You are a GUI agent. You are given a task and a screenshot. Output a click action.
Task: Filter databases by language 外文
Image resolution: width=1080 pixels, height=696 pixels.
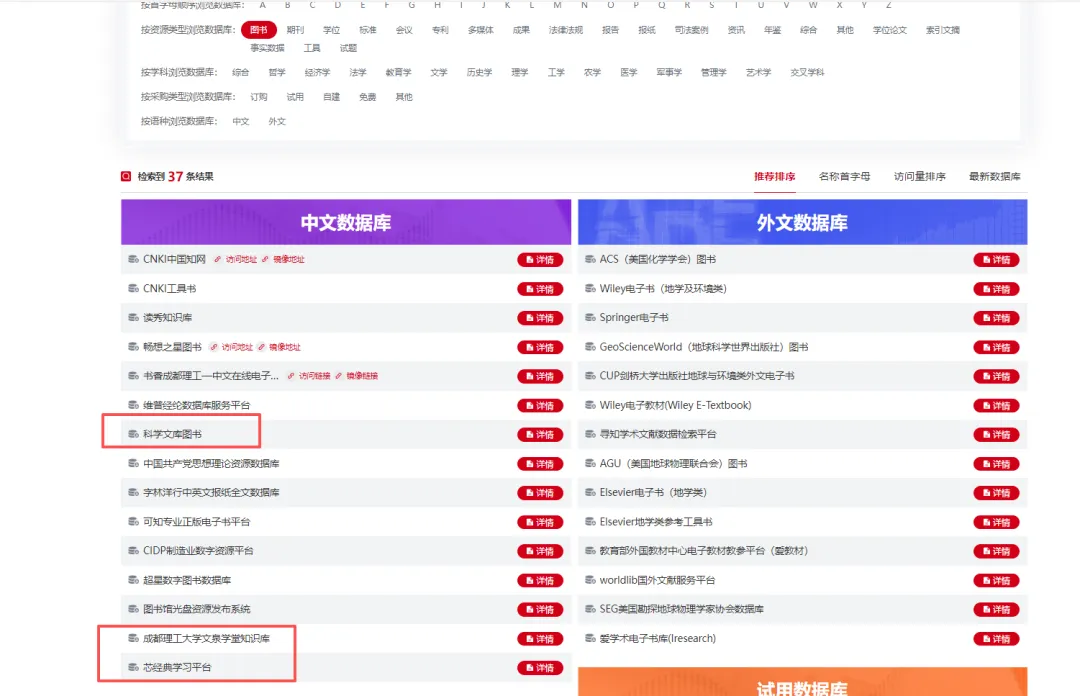click(277, 121)
